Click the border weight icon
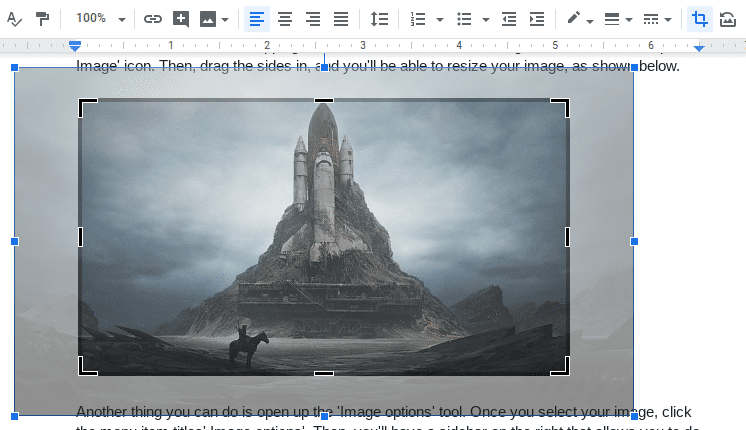This screenshot has width=746, height=430. tap(611, 19)
